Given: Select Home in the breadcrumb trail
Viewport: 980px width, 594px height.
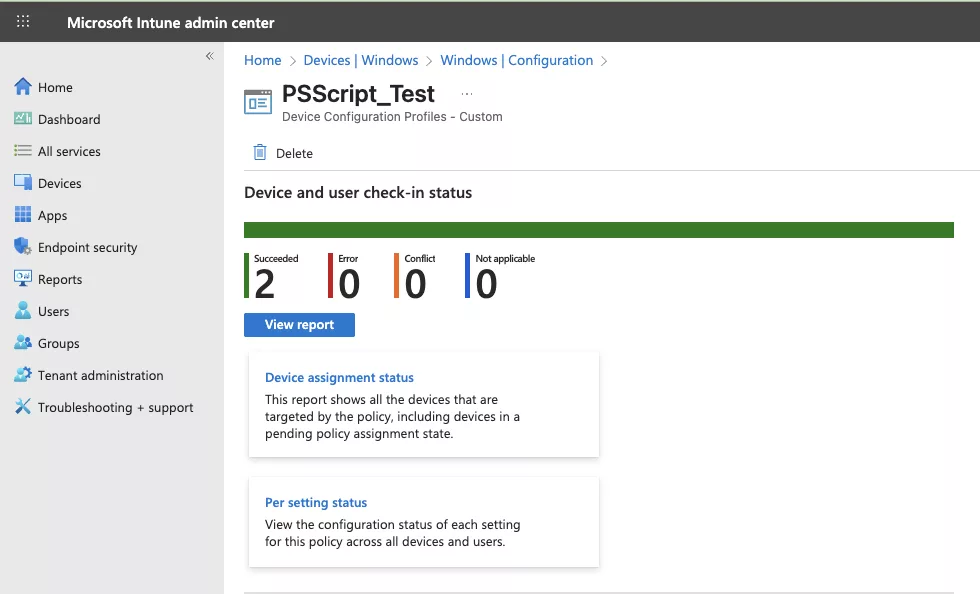Looking at the screenshot, I should coord(262,60).
